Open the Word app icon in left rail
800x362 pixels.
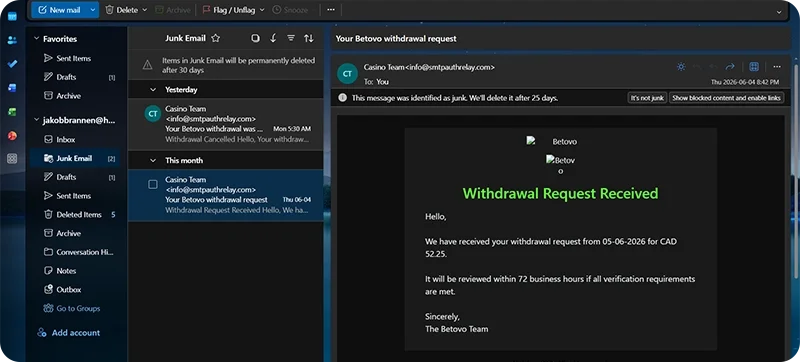pos(12,88)
